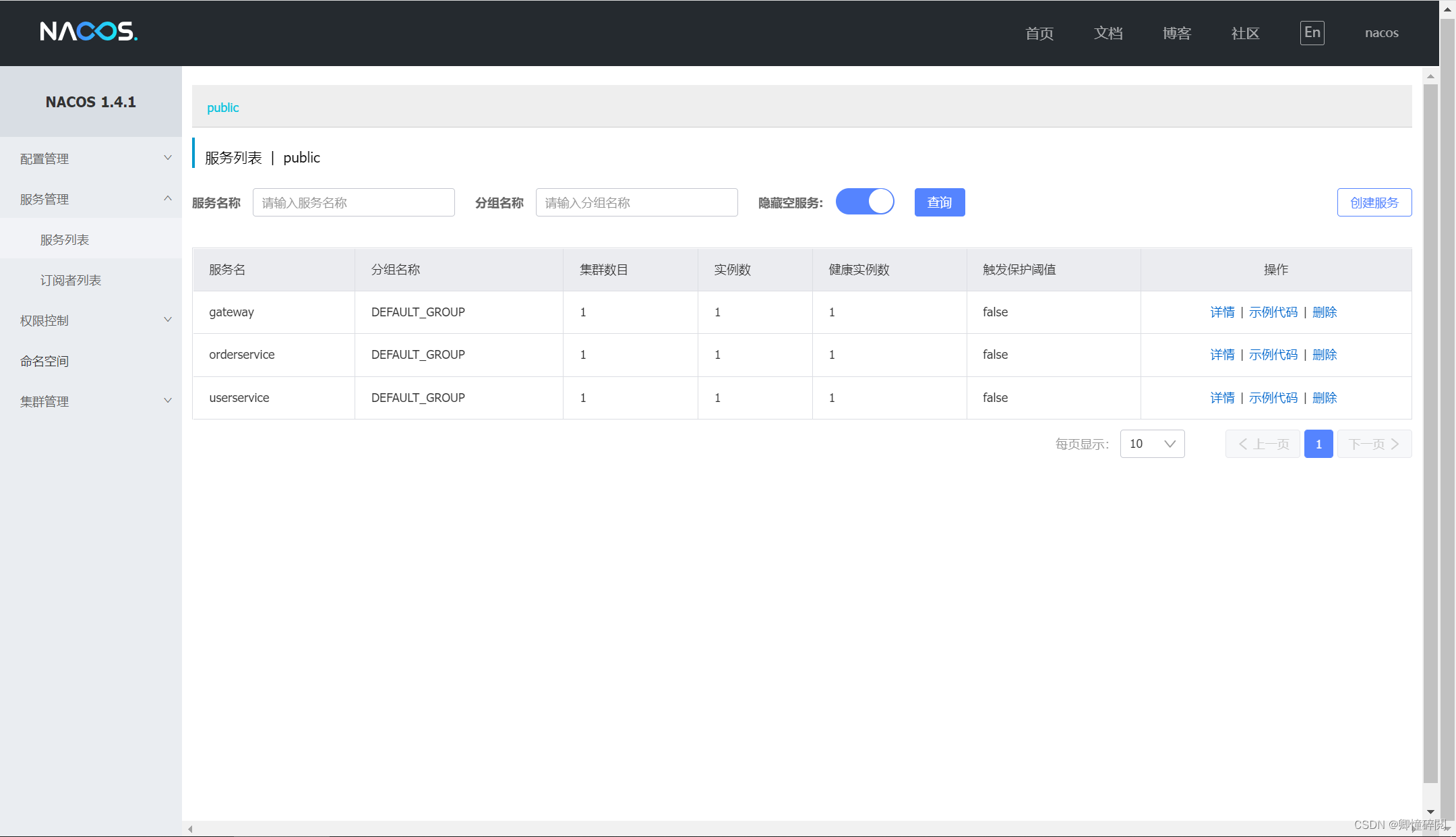The image size is (1456, 837).
Task: Focus the 分组名称 input field
Action: 637,202
